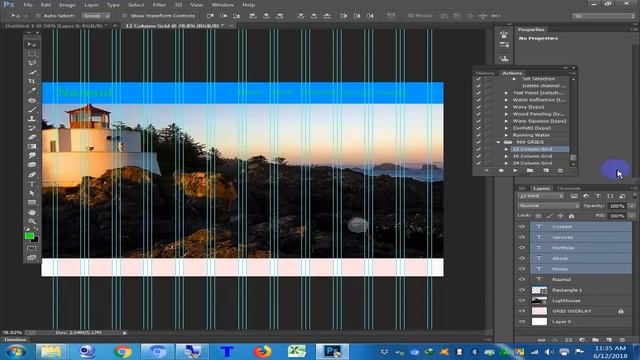640x360 pixels.
Task: Start recording in Actions panel
Action: [501, 171]
